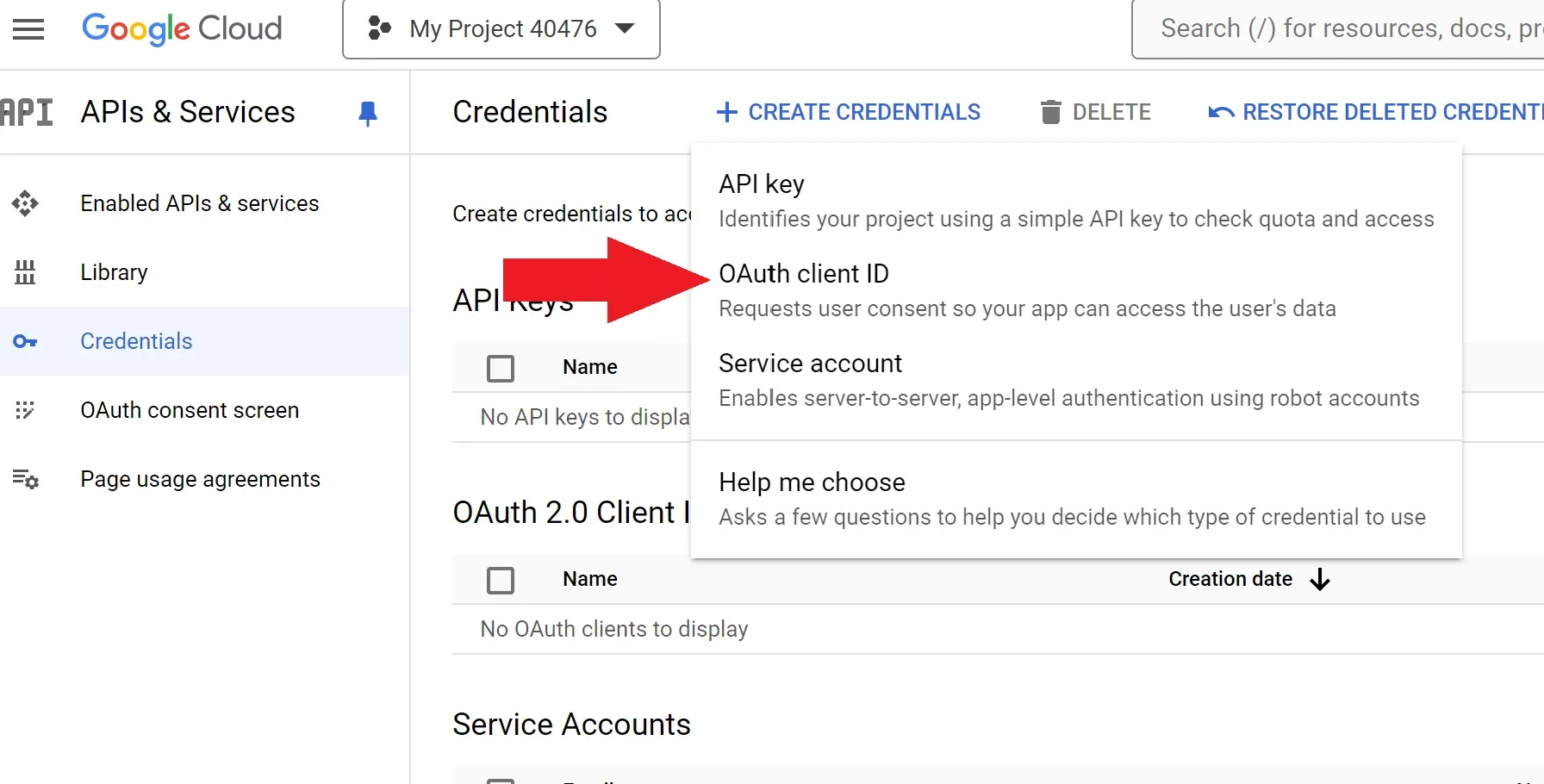Open Create Credentials dropdown
The width and height of the screenshot is (1544, 784).
pyautogui.click(x=849, y=112)
